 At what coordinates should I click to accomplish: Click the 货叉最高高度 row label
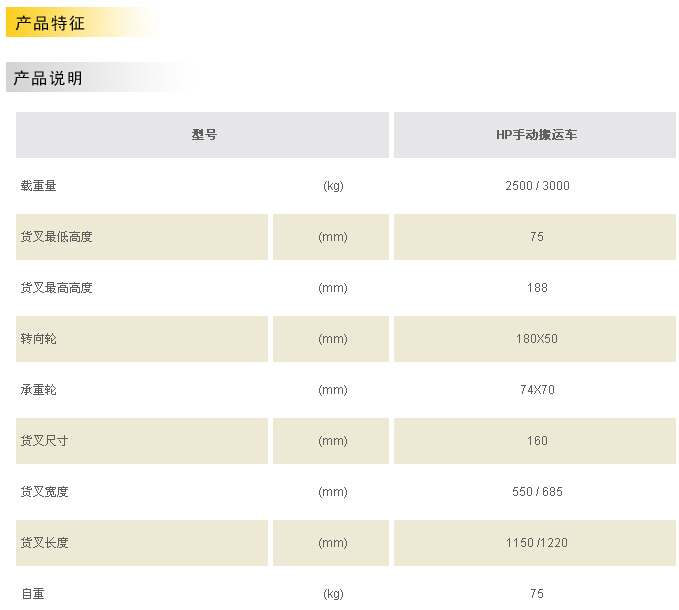56,288
